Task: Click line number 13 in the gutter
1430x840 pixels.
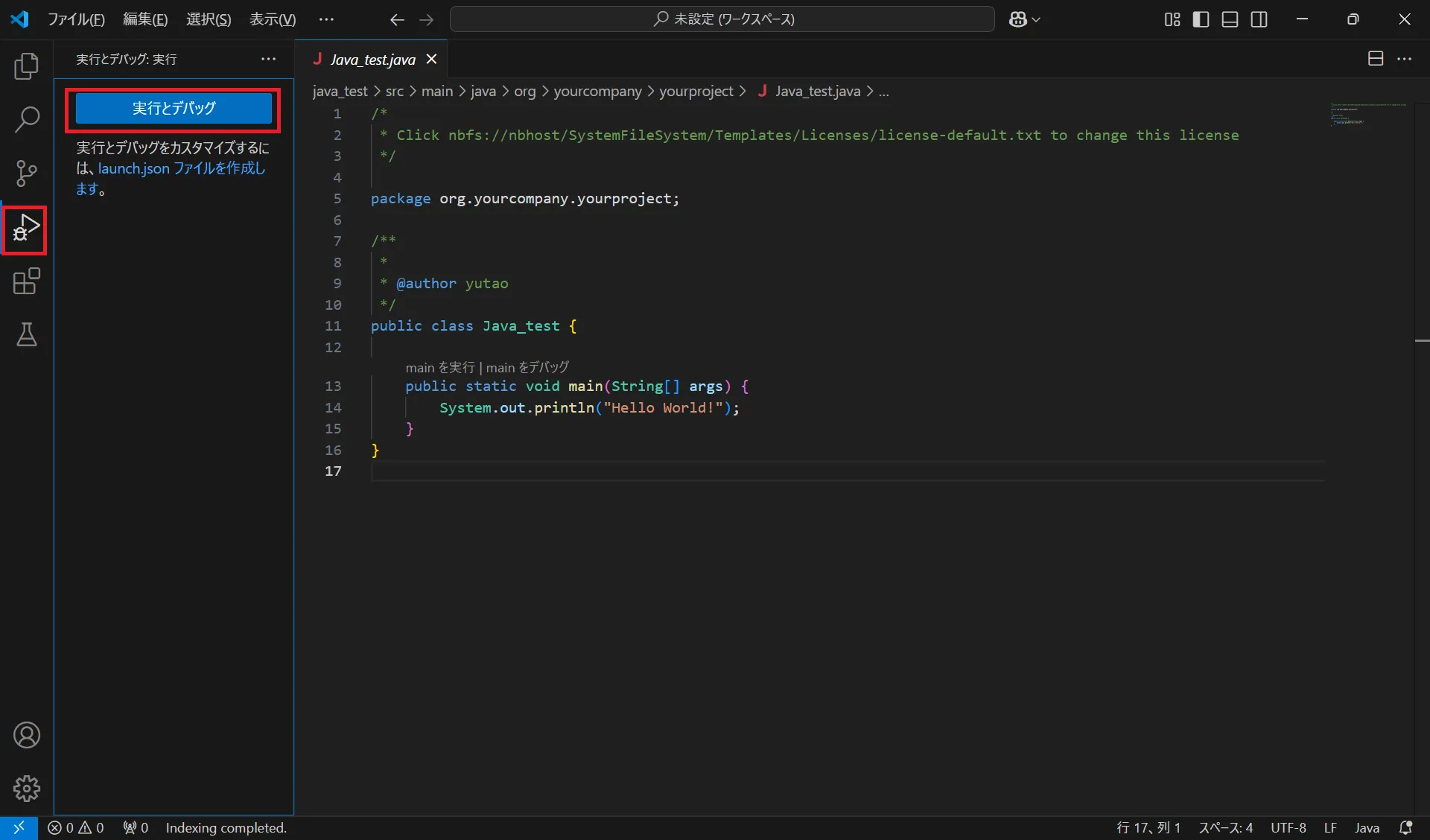Action: pyautogui.click(x=333, y=386)
